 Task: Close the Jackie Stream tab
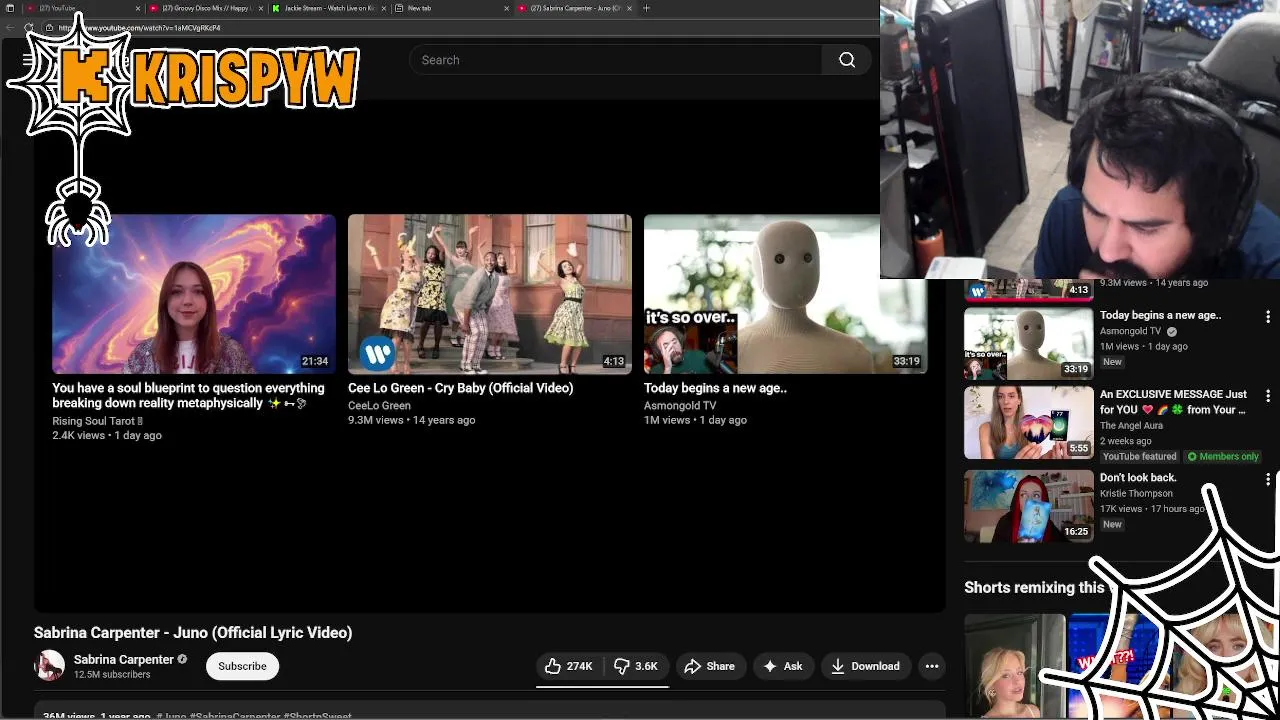pyautogui.click(x=384, y=8)
